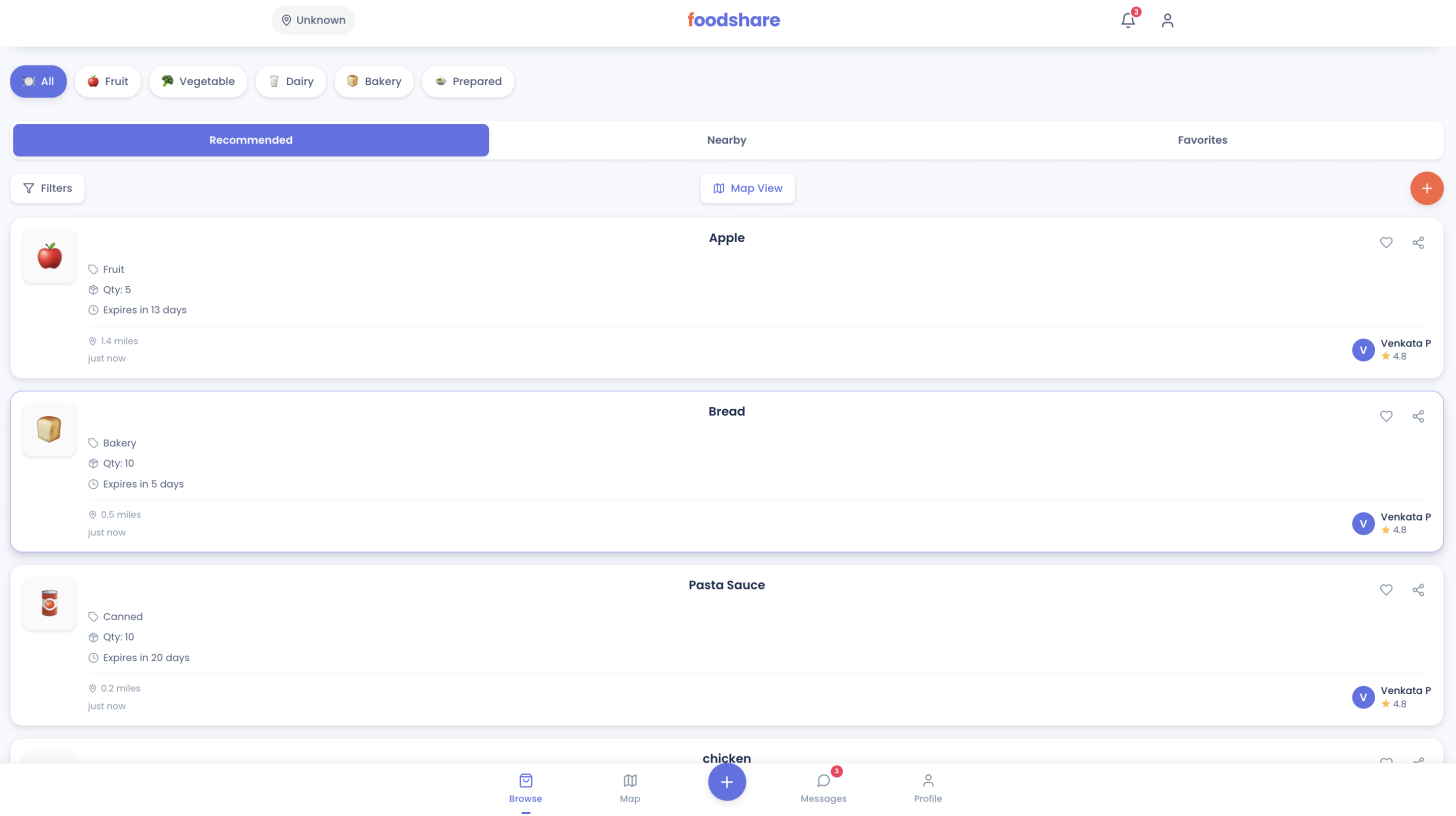Viewport: 1456px width, 816px height.
Task: Open Messages with 3 unread notifications
Action: point(823,787)
